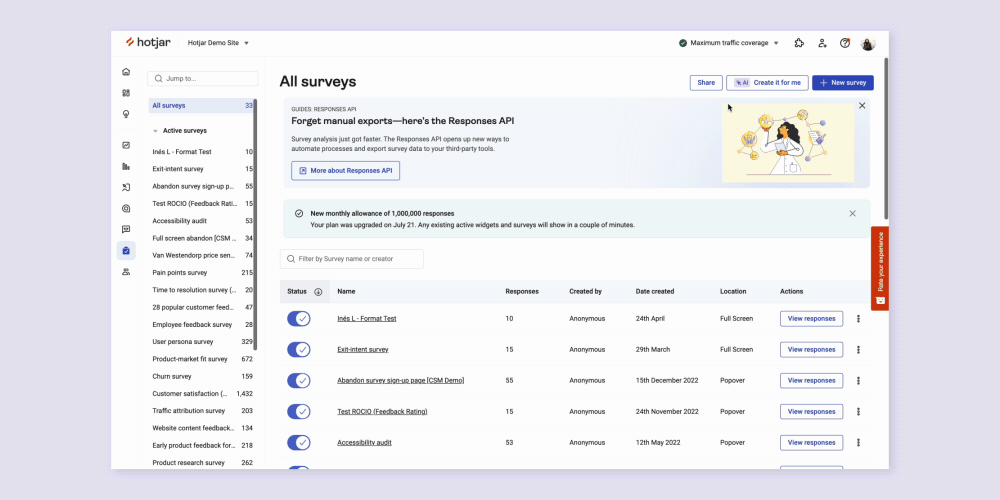The width and height of the screenshot is (1000, 500).
Task: Click AI Create it for me button
Action: 767,83
